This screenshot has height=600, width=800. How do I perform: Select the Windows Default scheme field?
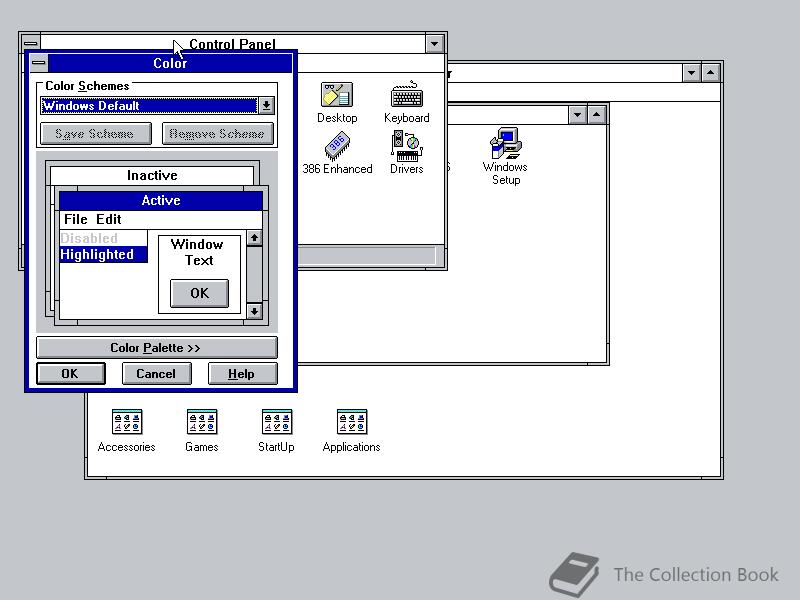pos(149,106)
